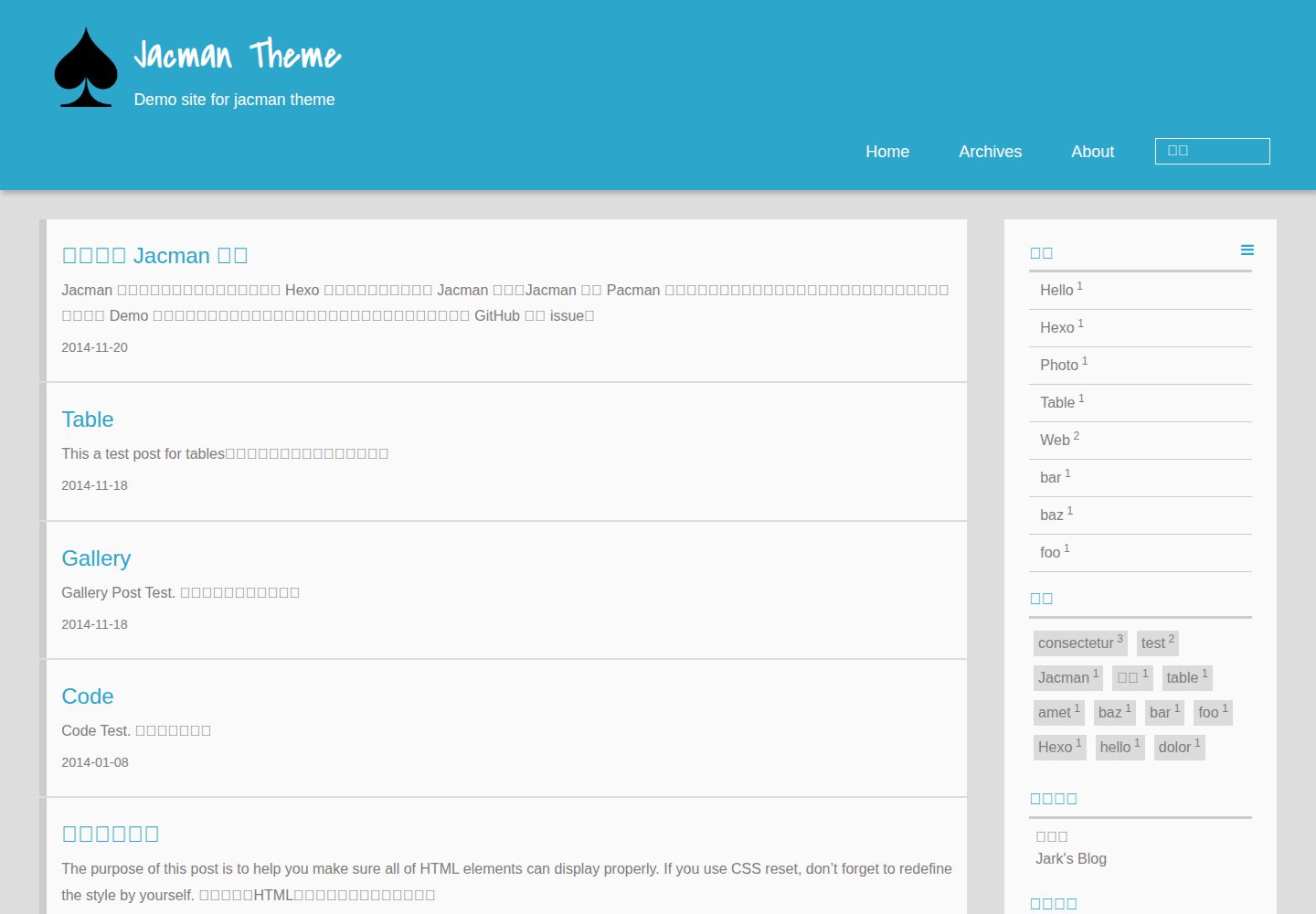Click the 'Gallery Post Test.' excerpt text
The width and height of the screenshot is (1316, 914).
coord(118,592)
